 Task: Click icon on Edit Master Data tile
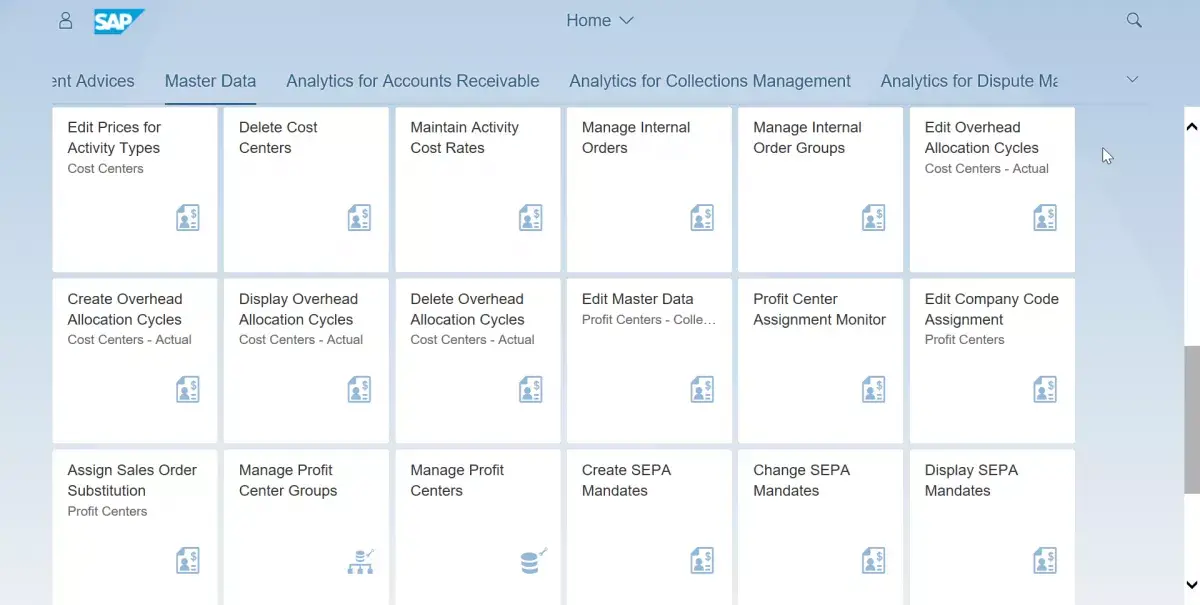[x=702, y=389]
